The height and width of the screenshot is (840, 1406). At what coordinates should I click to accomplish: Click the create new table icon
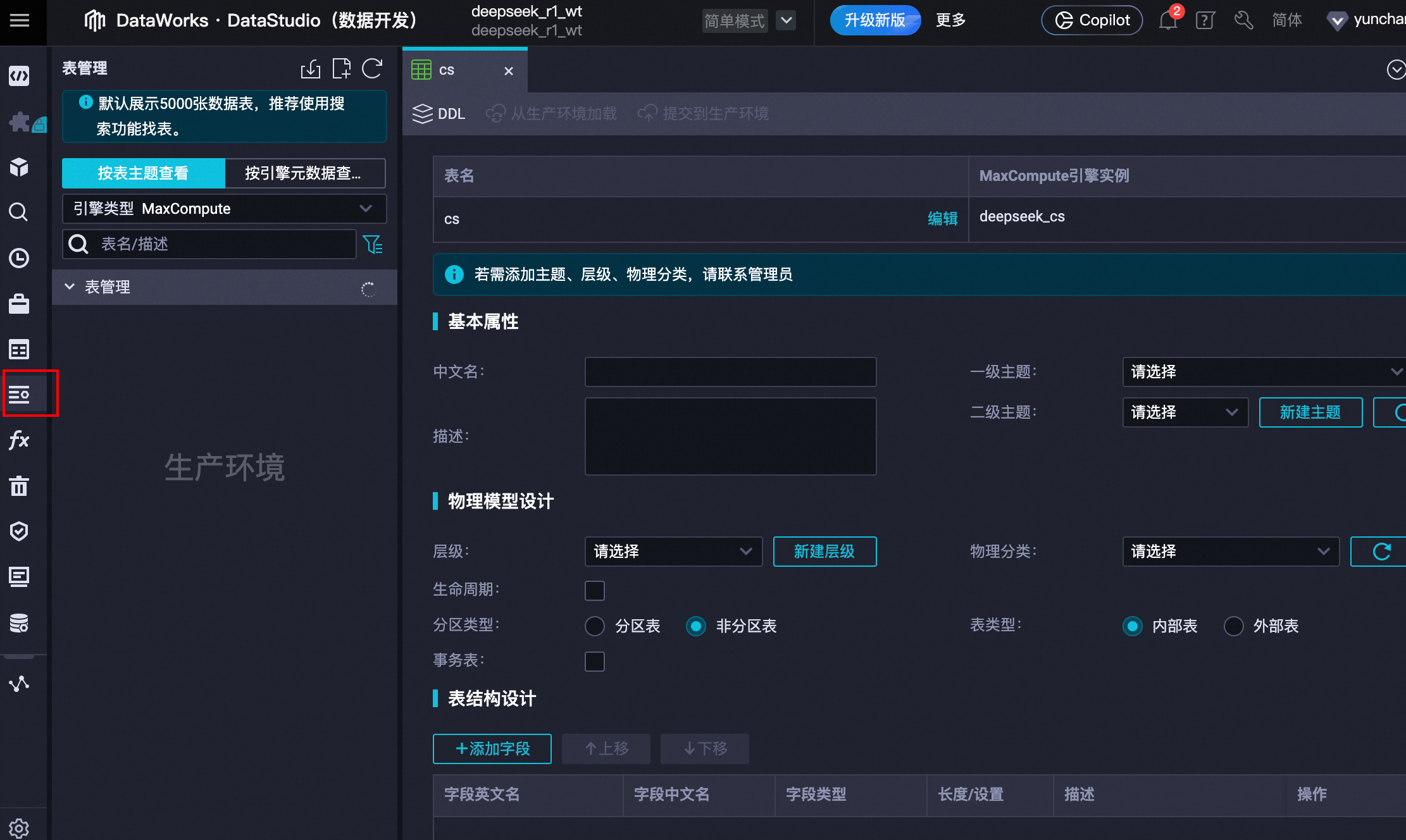pos(342,68)
